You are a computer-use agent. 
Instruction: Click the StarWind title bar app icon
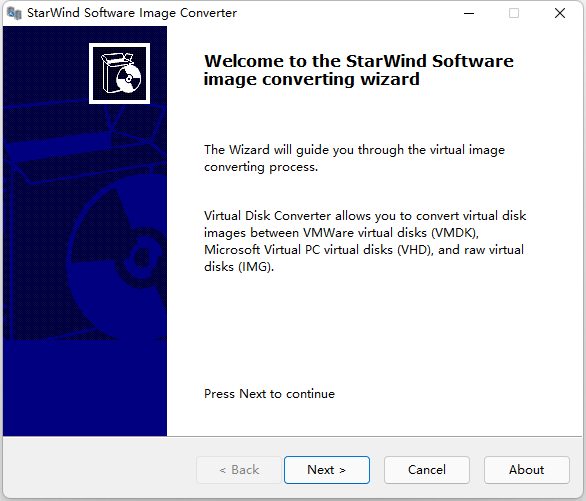coord(14,13)
